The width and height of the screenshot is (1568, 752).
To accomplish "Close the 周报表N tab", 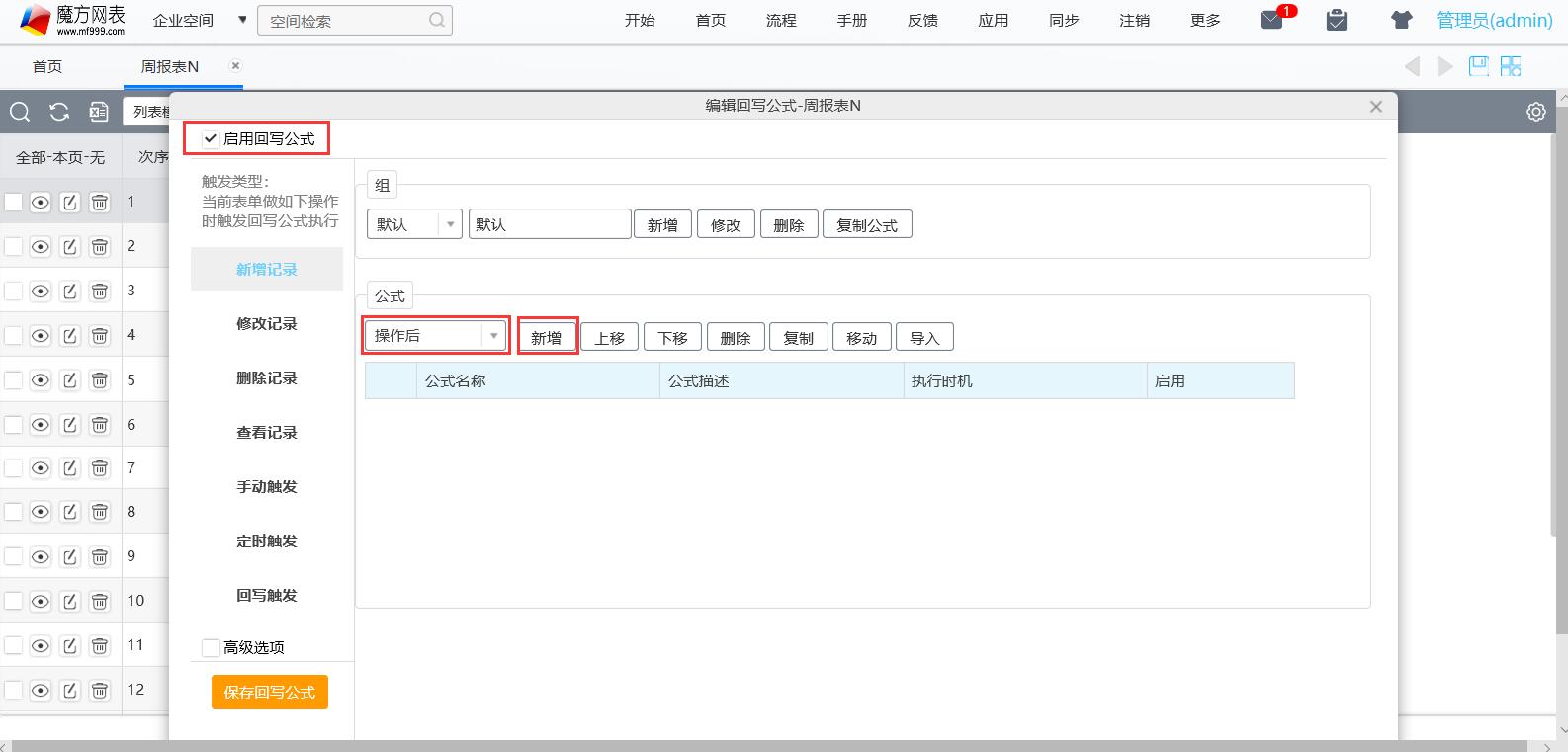I will 235,65.
